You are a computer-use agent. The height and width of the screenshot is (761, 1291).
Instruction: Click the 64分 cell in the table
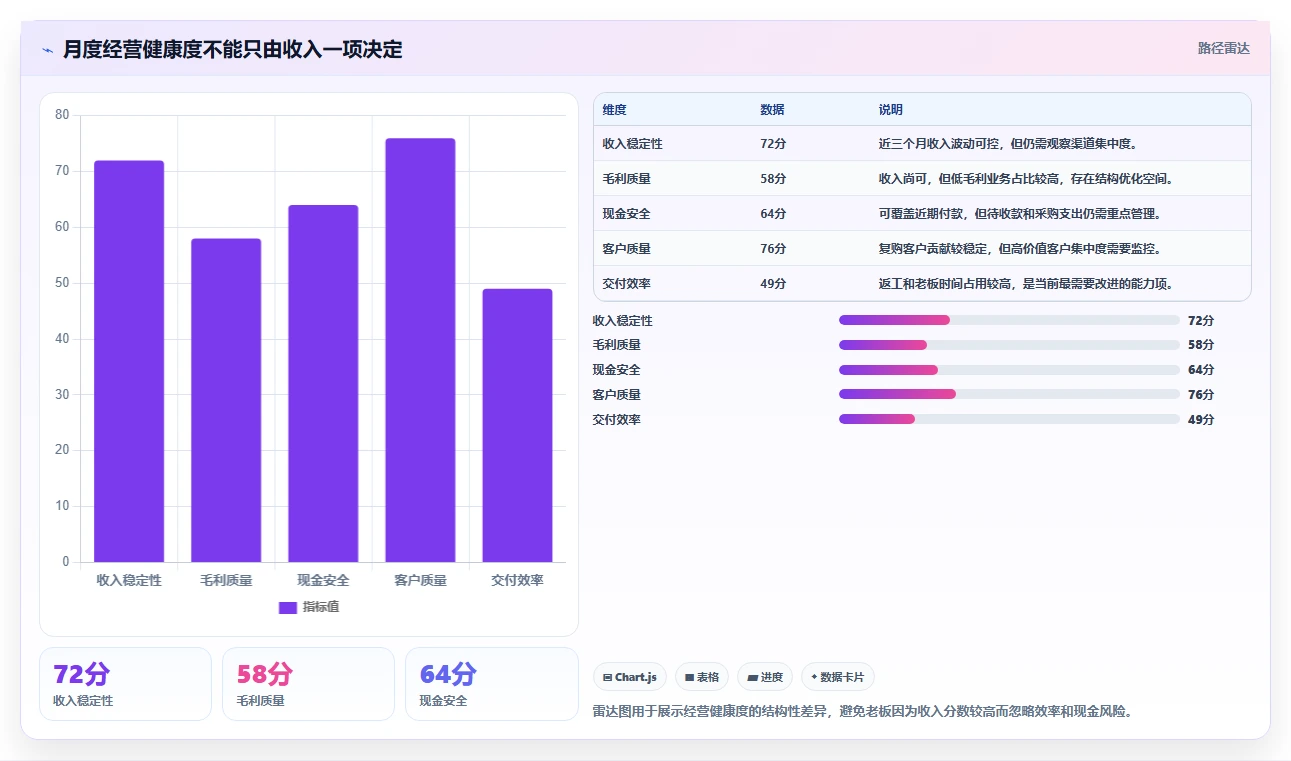(773, 214)
